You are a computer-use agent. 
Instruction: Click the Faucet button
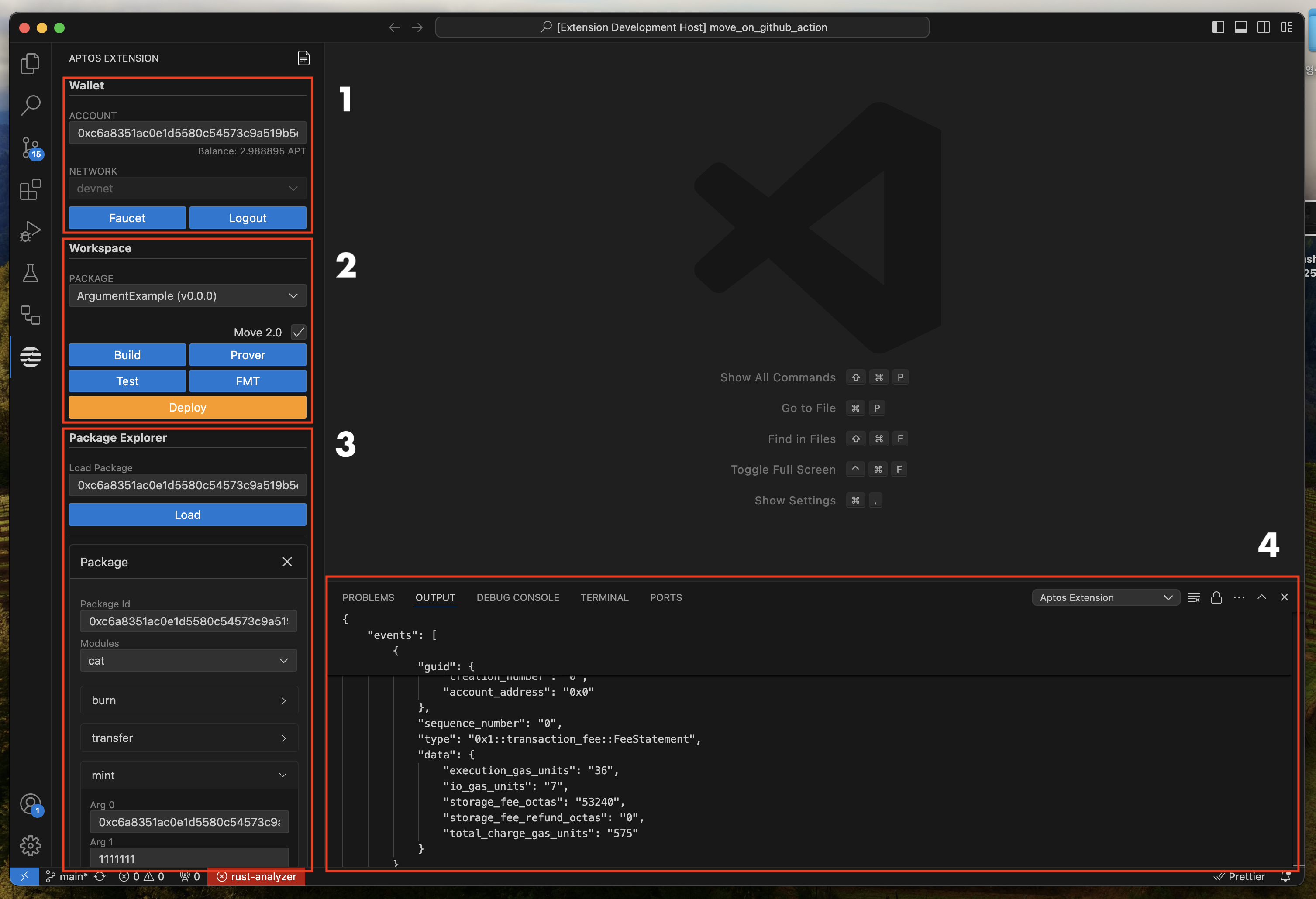[x=127, y=218]
